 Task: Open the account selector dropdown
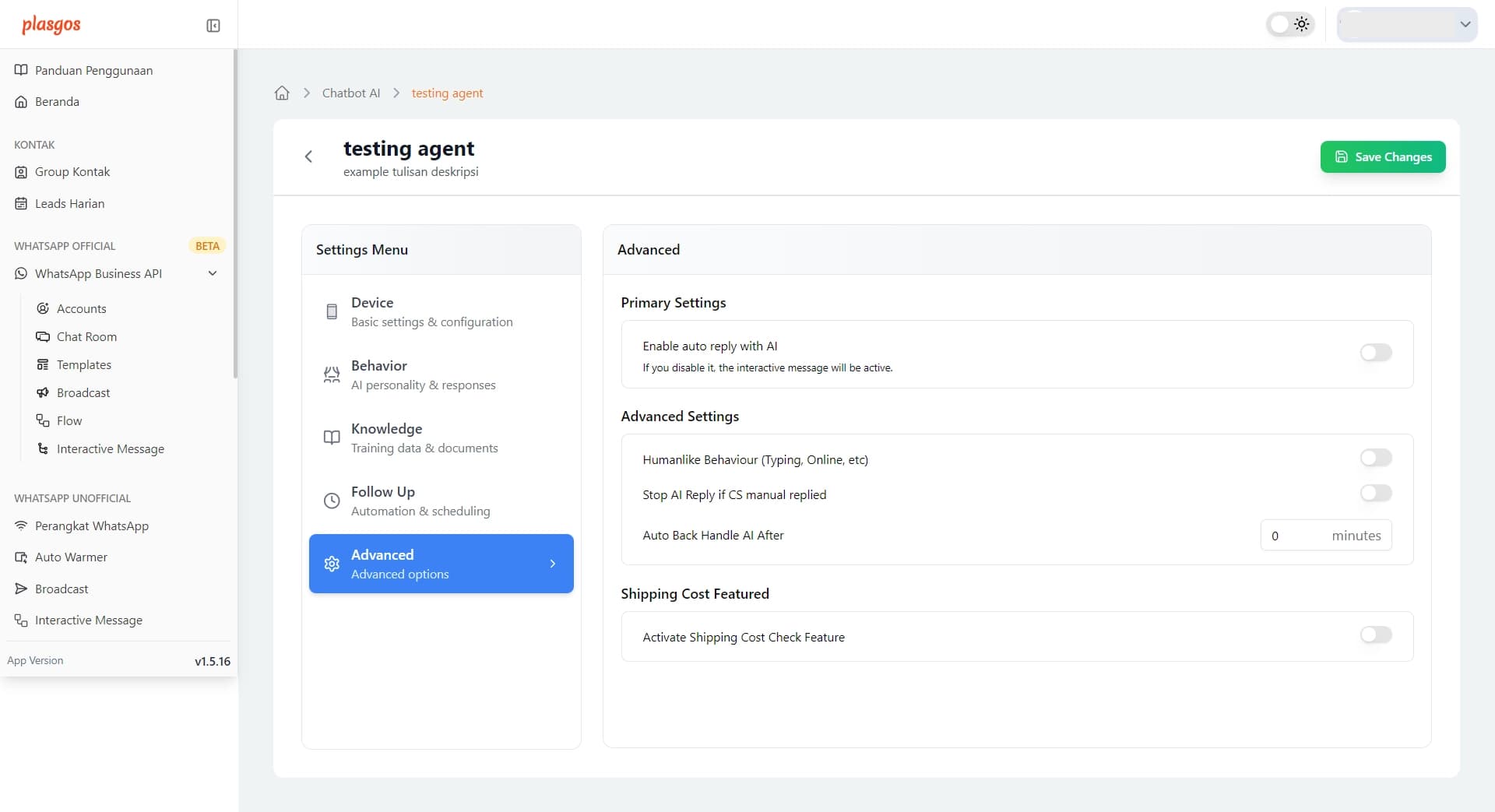tap(1406, 24)
